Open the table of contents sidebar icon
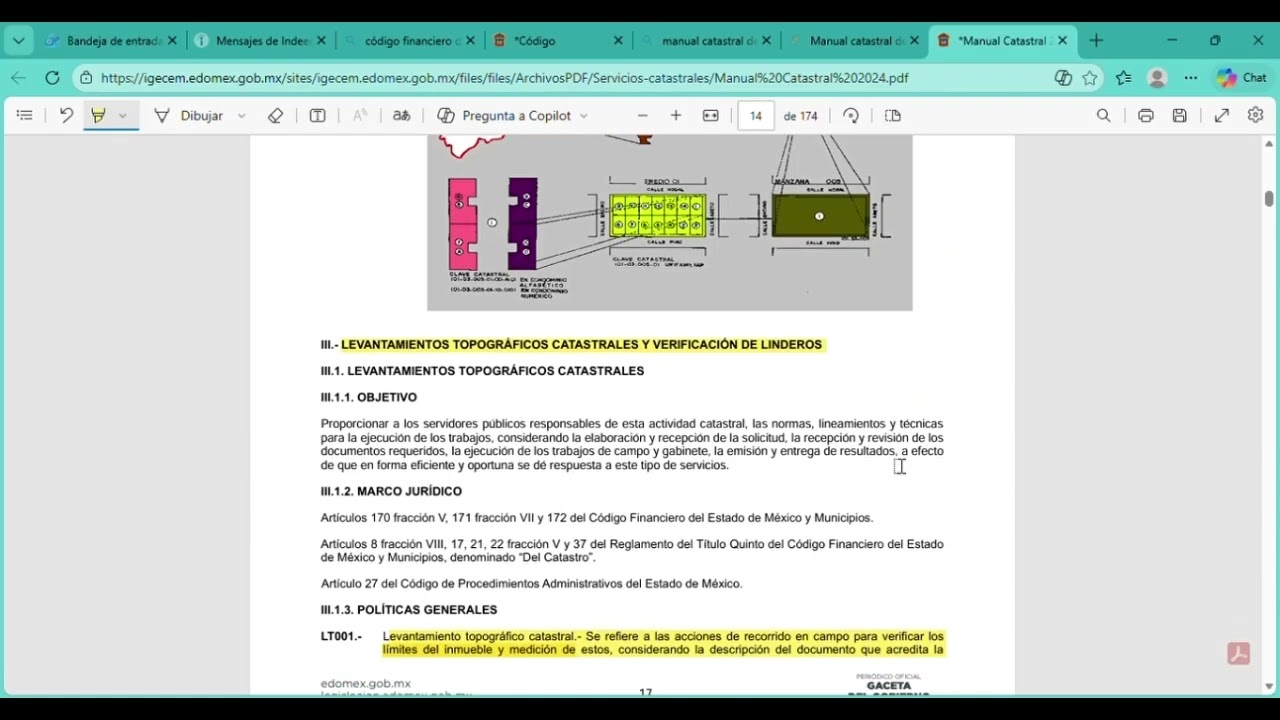The width and height of the screenshot is (1280, 720). (25, 116)
